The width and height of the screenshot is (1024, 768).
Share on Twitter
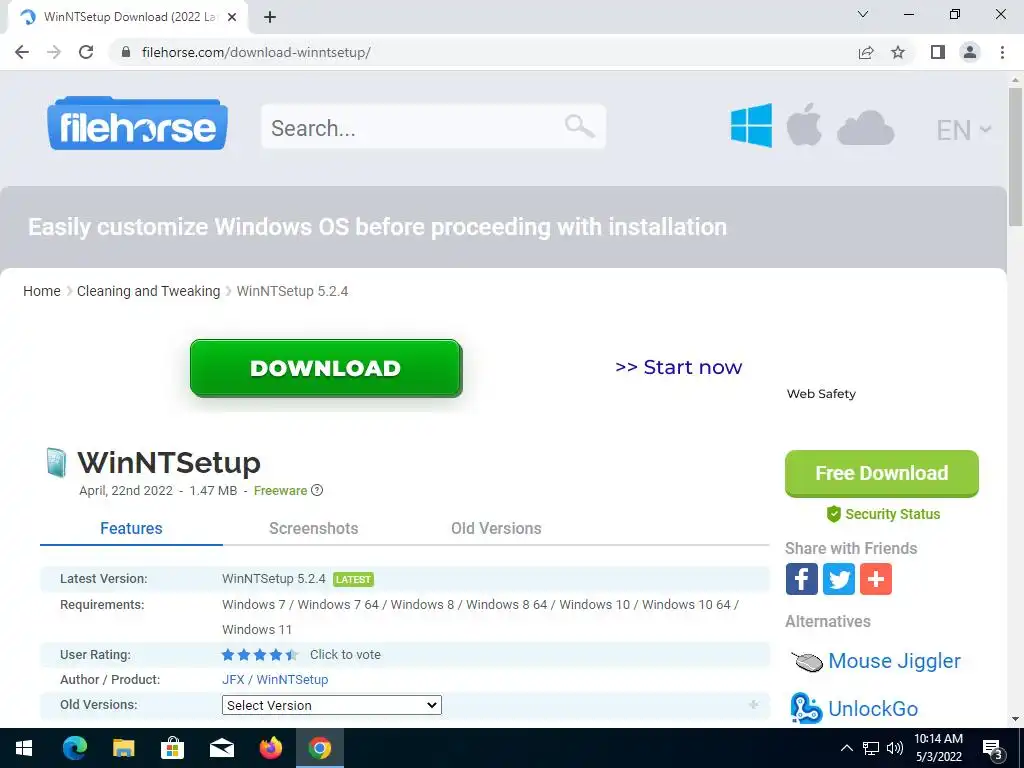point(839,579)
